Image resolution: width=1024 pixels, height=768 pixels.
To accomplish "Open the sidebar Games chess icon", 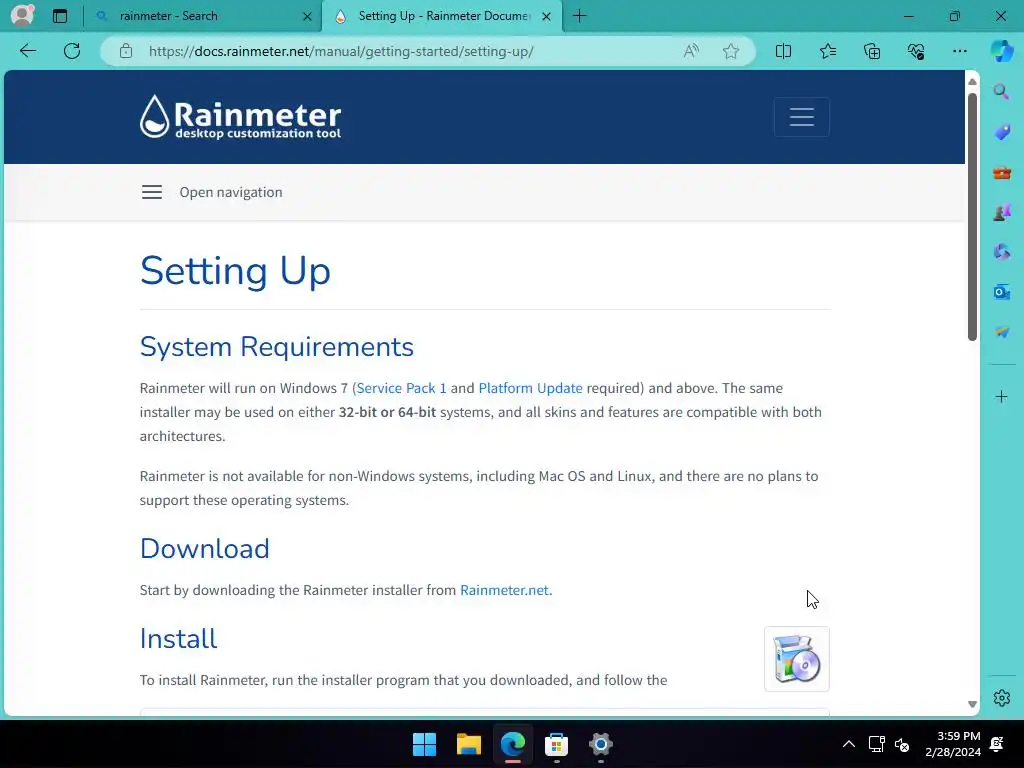I will [x=1001, y=212].
